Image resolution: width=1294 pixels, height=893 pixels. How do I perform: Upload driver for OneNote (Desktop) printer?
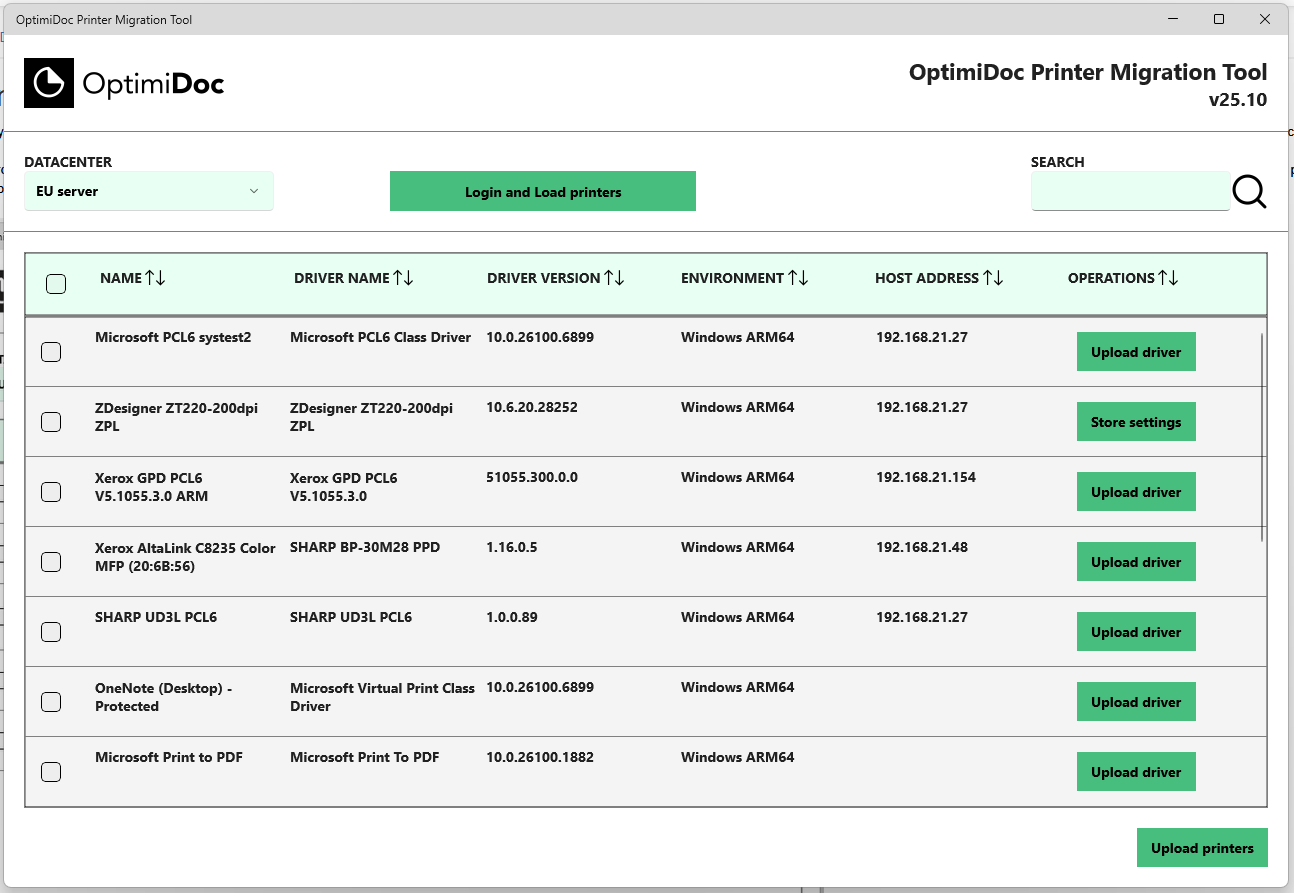[x=1135, y=702]
